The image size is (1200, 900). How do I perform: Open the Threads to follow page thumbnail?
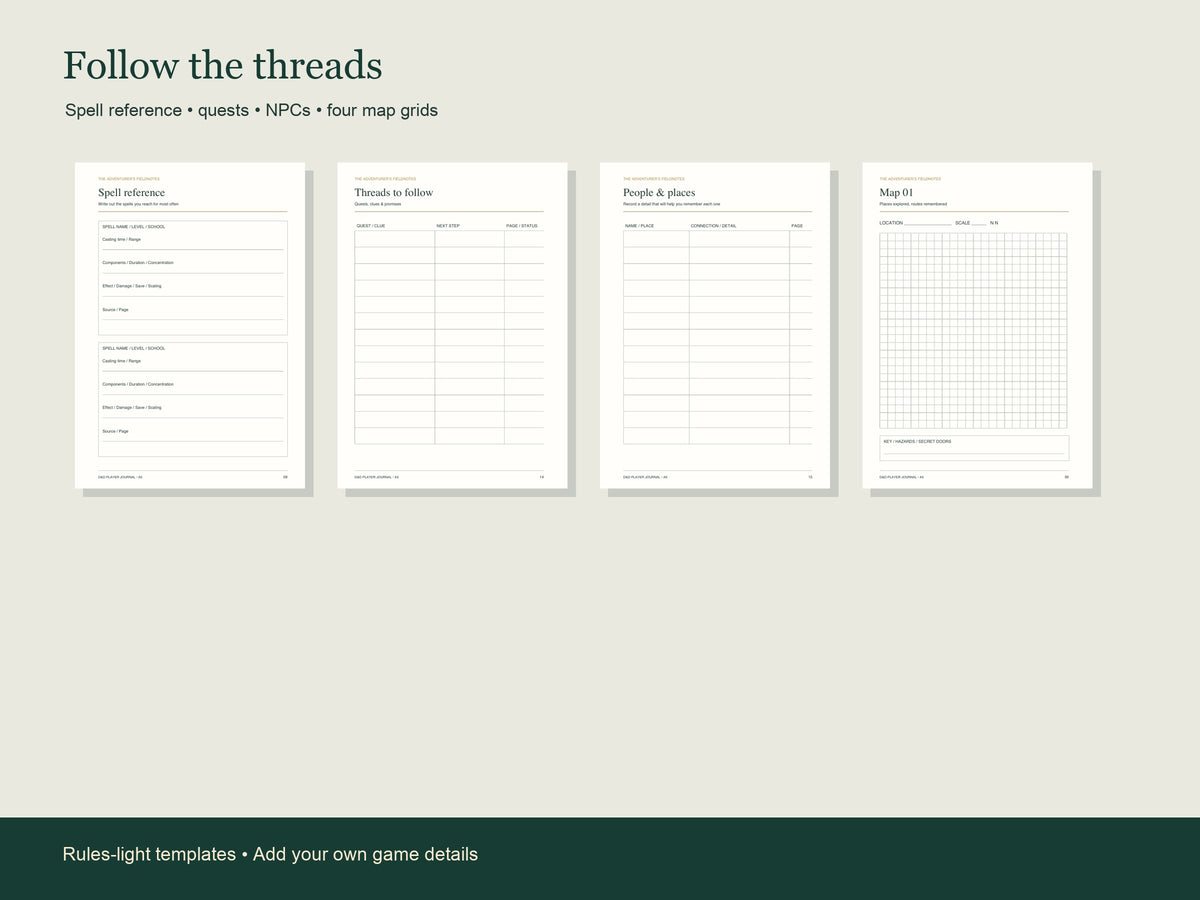coord(452,325)
